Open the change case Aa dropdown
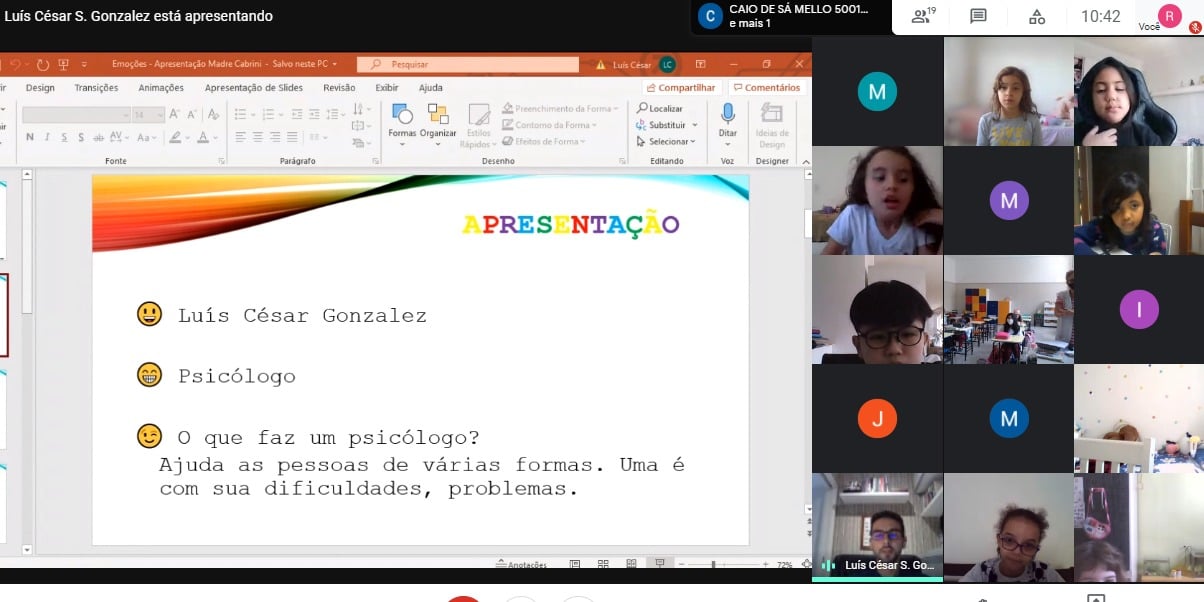1204x602 pixels. [x=147, y=137]
